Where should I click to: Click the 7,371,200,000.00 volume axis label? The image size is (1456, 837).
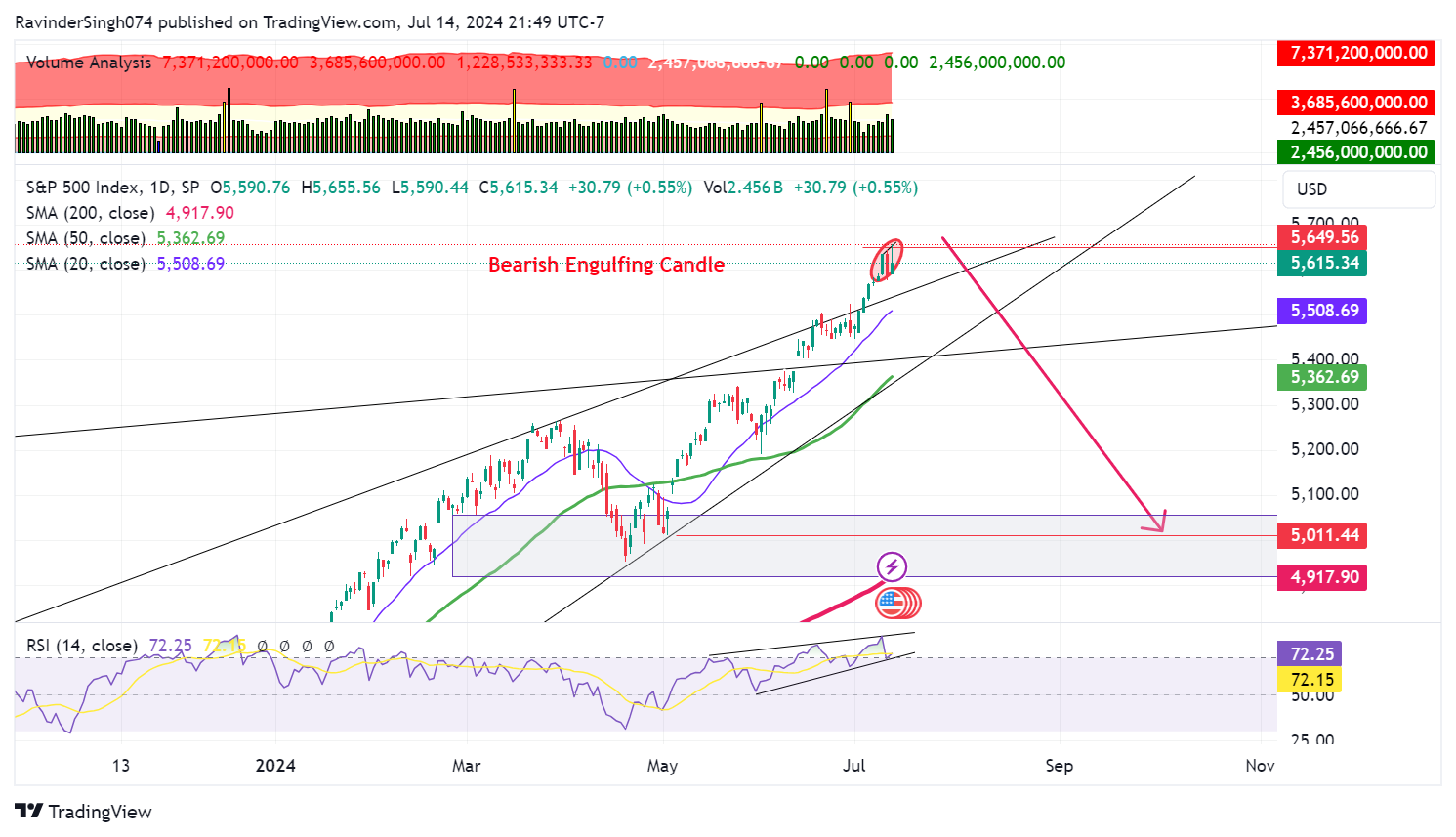(x=1356, y=53)
